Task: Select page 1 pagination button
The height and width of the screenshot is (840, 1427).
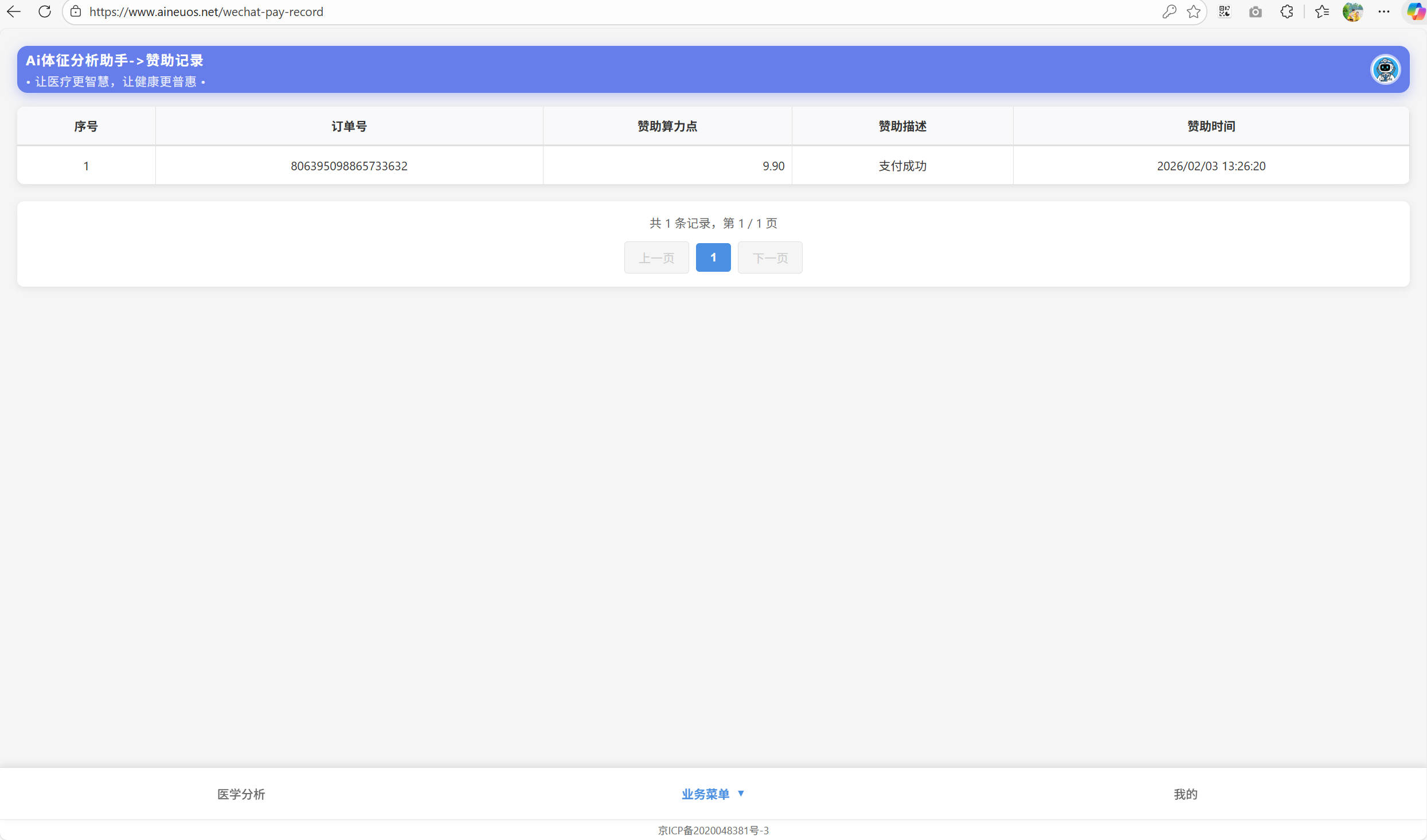Action: (x=713, y=257)
